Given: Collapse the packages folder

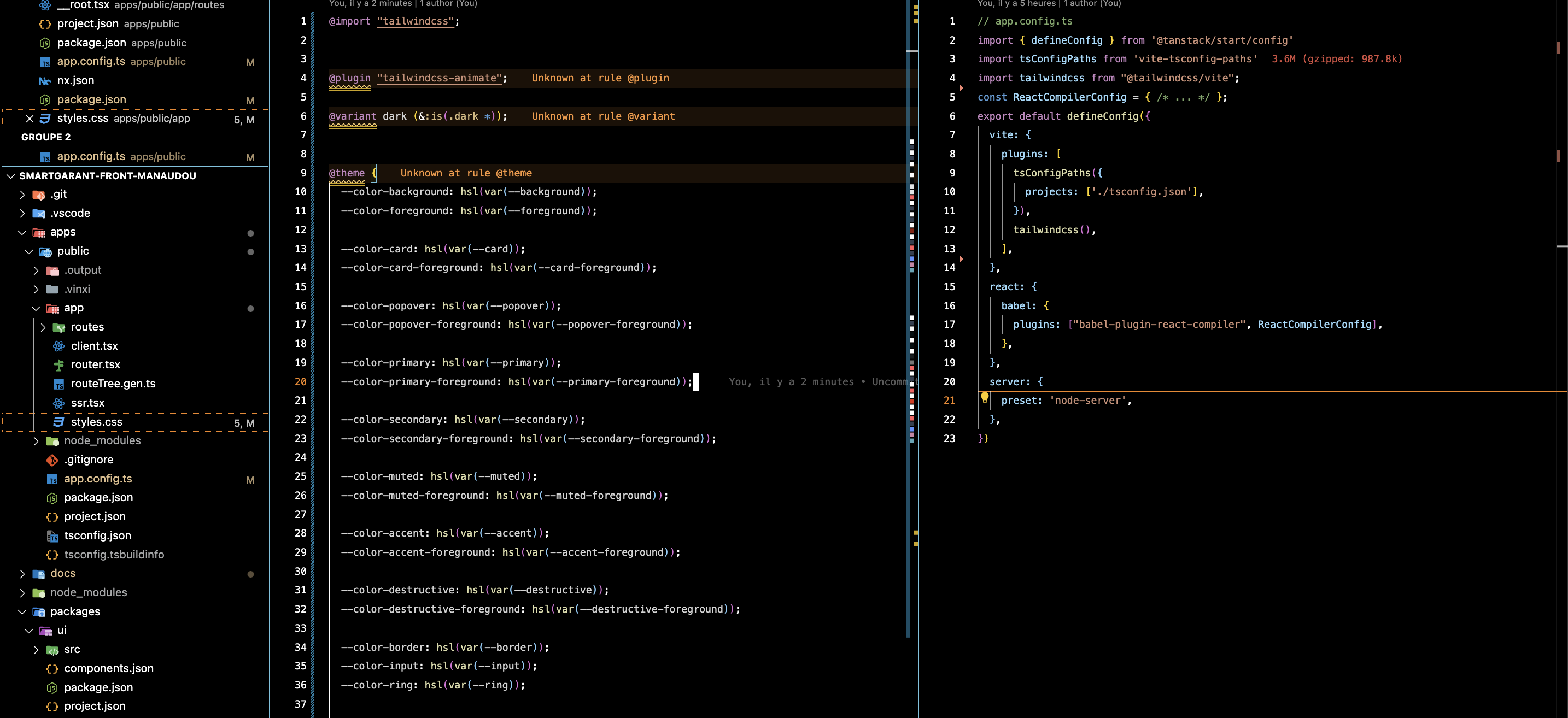Looking at the screenshot, I should coord(22,611).
